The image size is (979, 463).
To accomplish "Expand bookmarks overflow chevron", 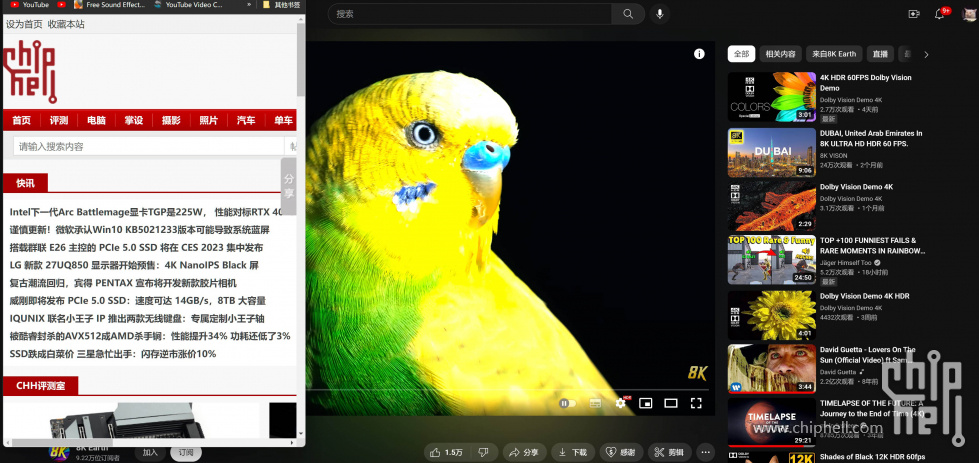I will 249,4.
